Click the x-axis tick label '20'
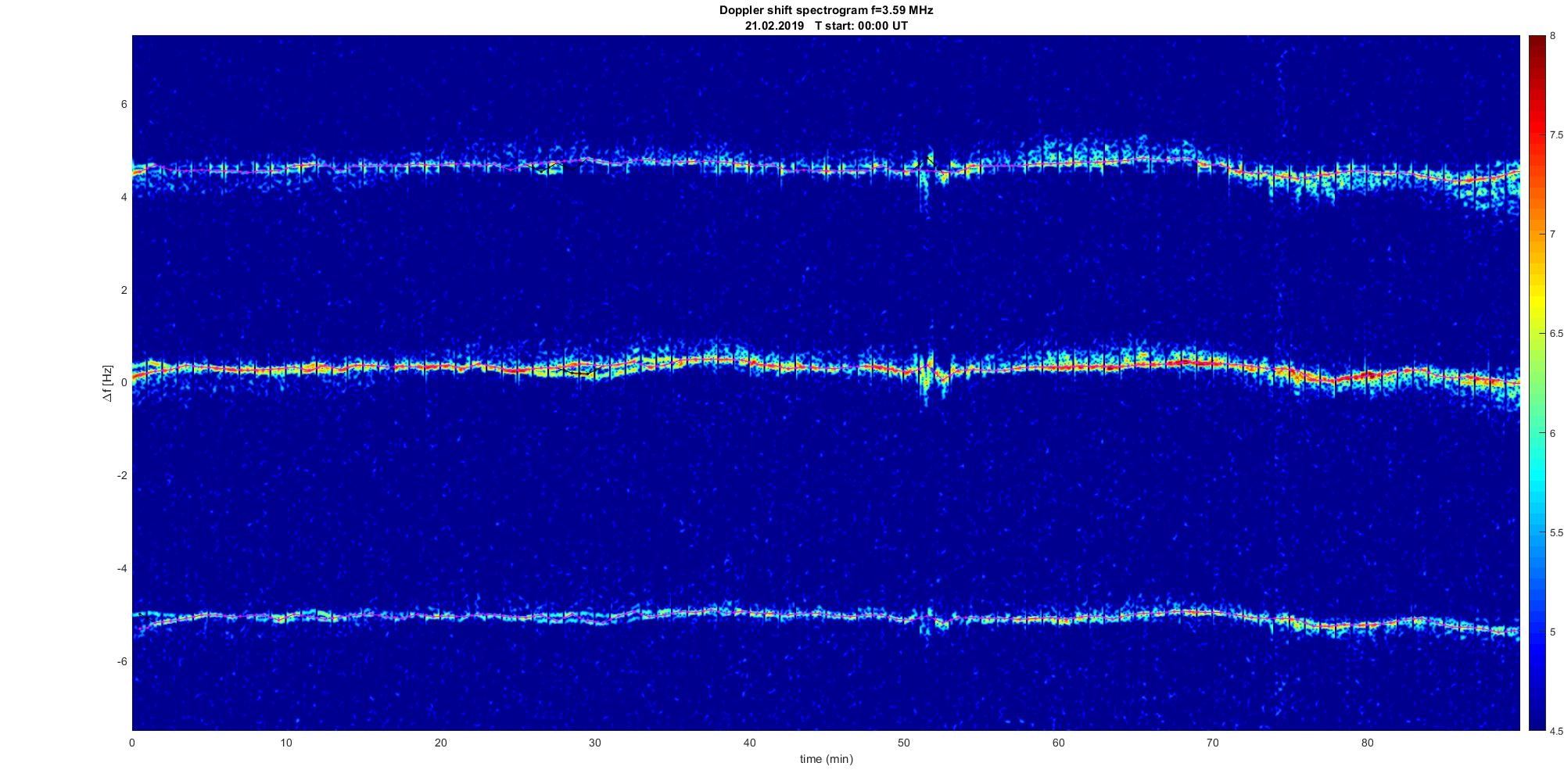The image size is (1564, 784). (440, 743)
